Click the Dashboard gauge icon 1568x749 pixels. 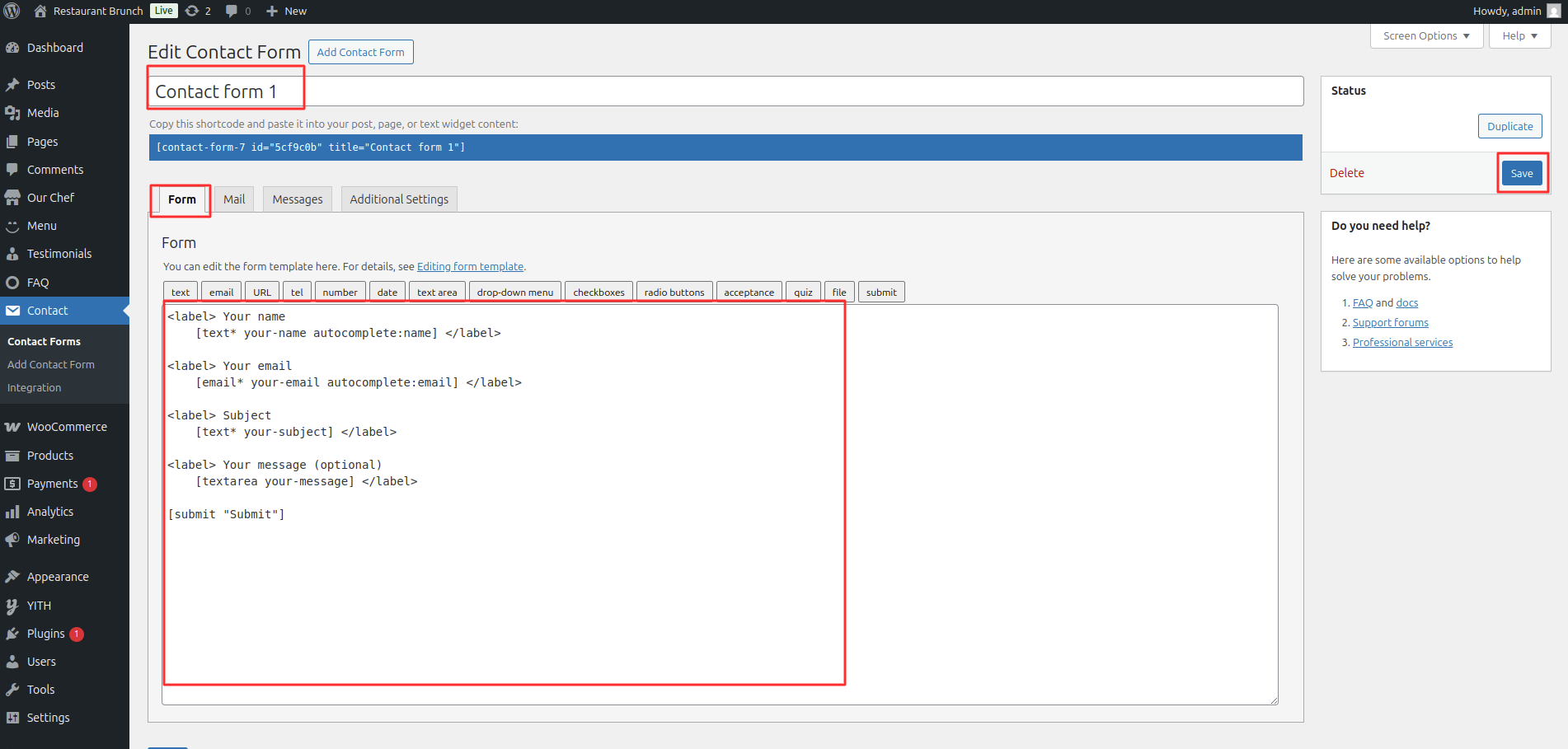coord(12,48)
